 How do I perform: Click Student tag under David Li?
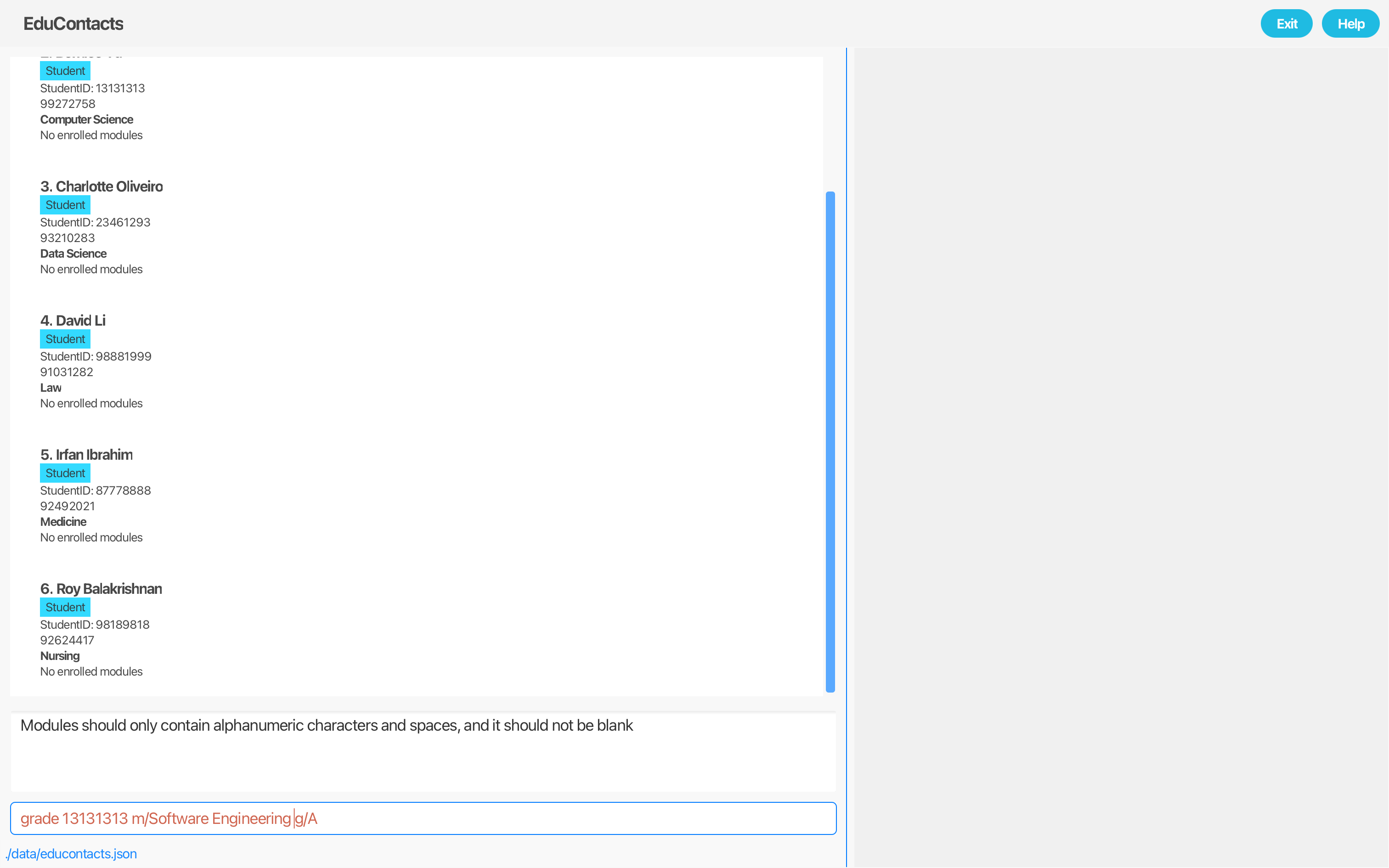65,339
